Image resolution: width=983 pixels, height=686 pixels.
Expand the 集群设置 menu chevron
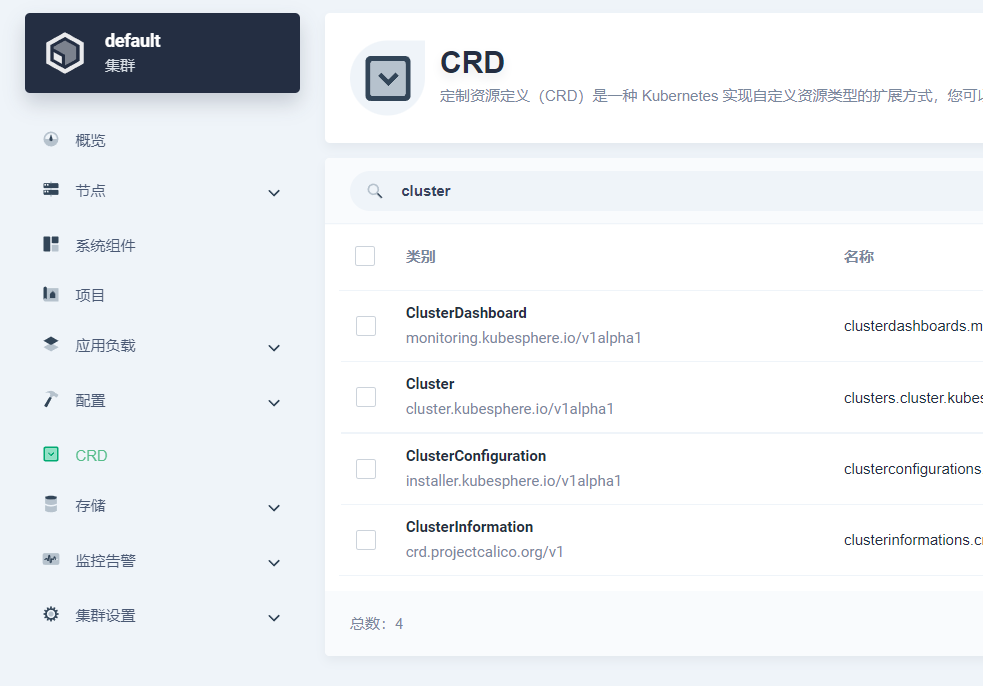click(274, 618)
